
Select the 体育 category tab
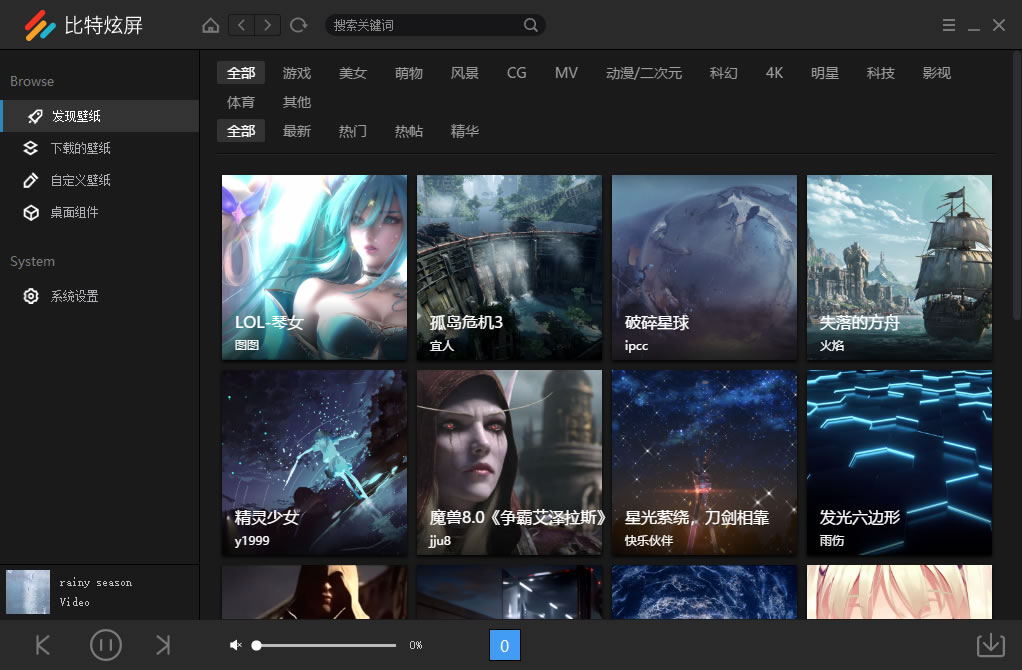[241, 102]
